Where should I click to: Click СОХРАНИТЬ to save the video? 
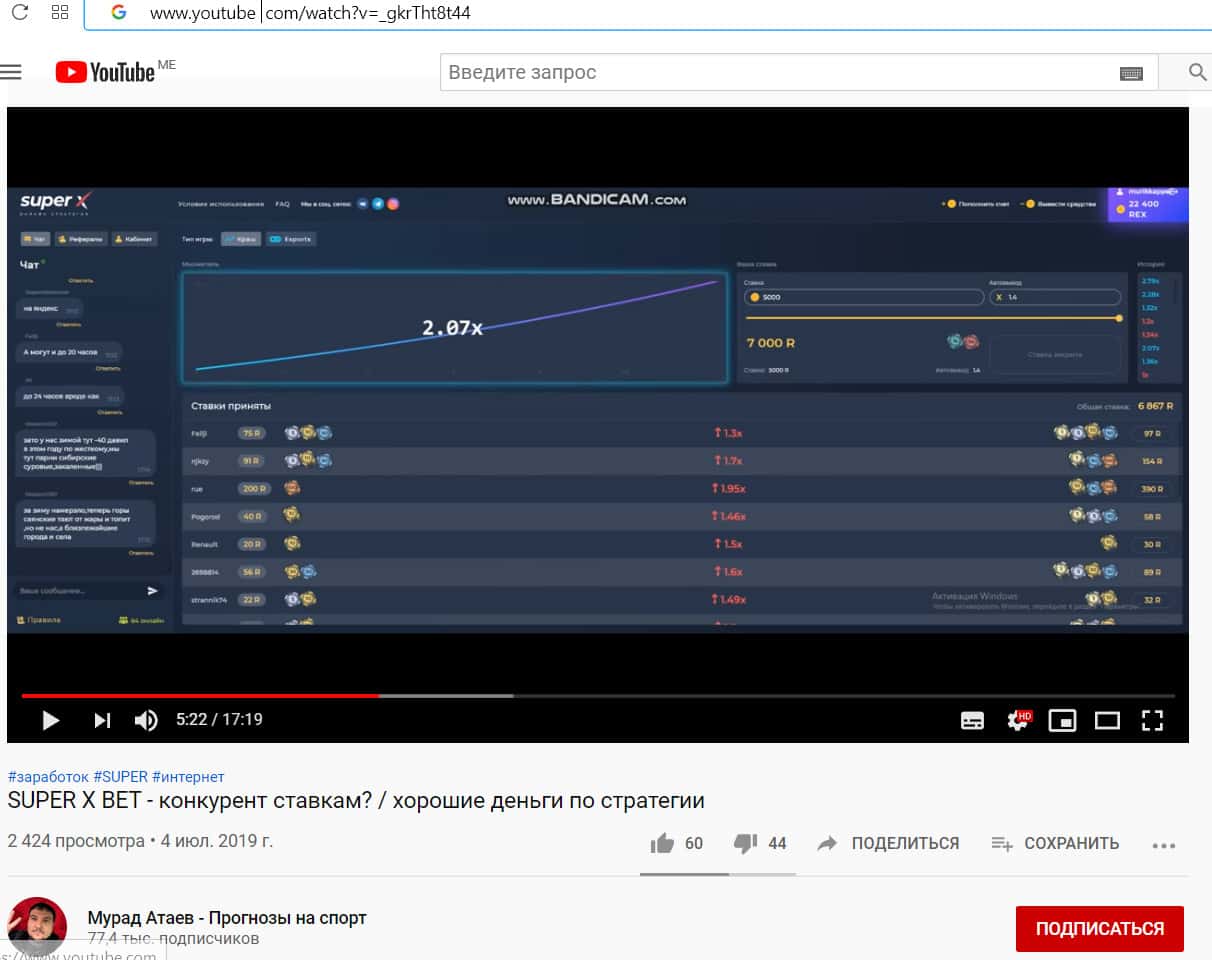pyautogui.click(x=1055, y=843)
